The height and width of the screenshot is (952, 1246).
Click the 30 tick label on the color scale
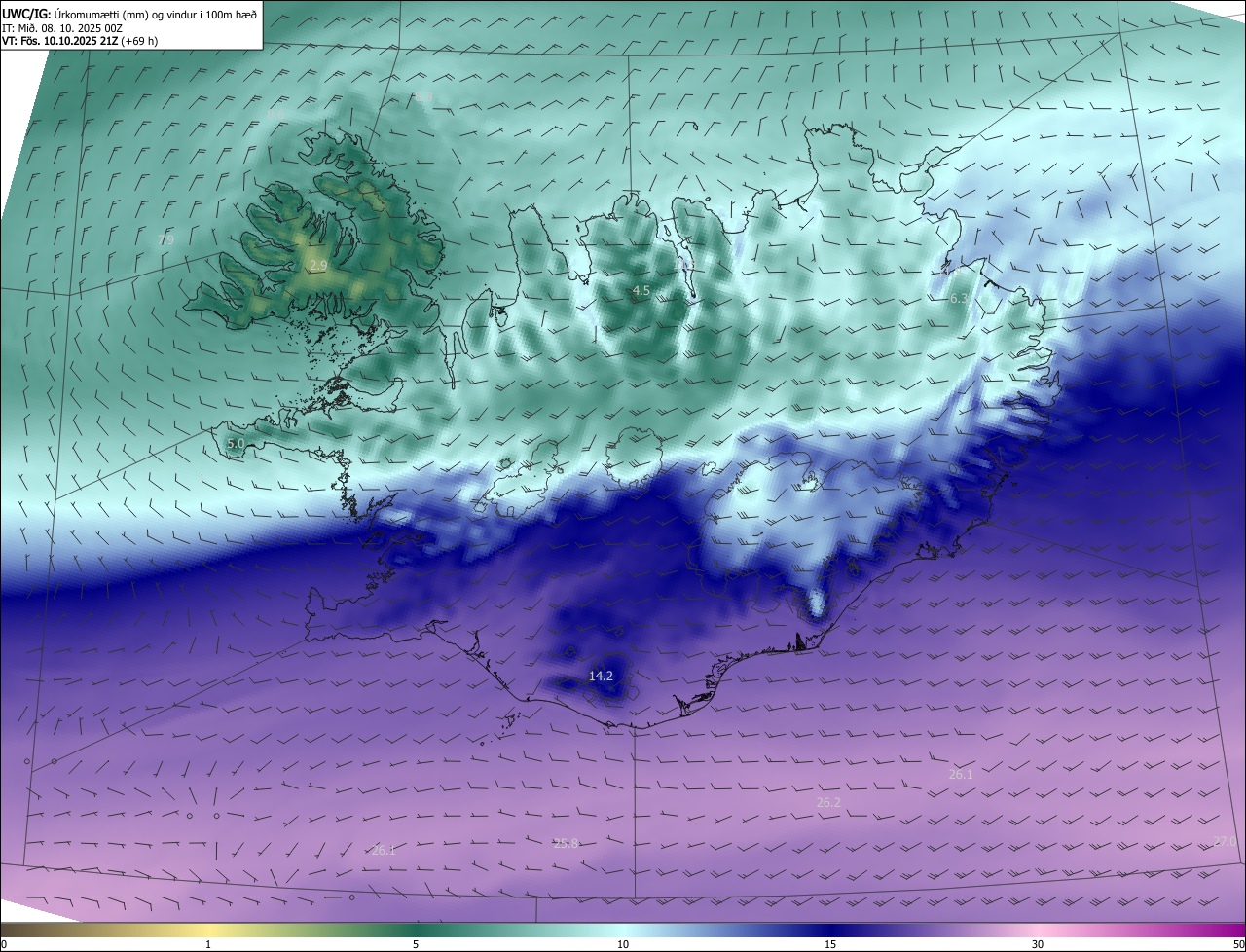tap(1038, 944)
